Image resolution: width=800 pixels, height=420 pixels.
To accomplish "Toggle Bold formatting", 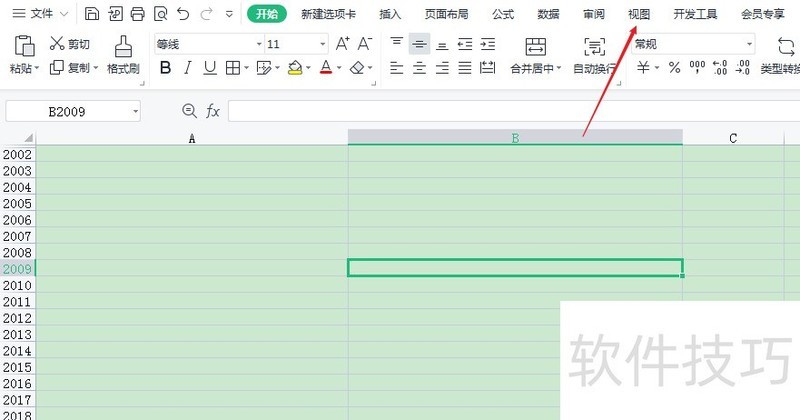I will click(x=165, y=67).
